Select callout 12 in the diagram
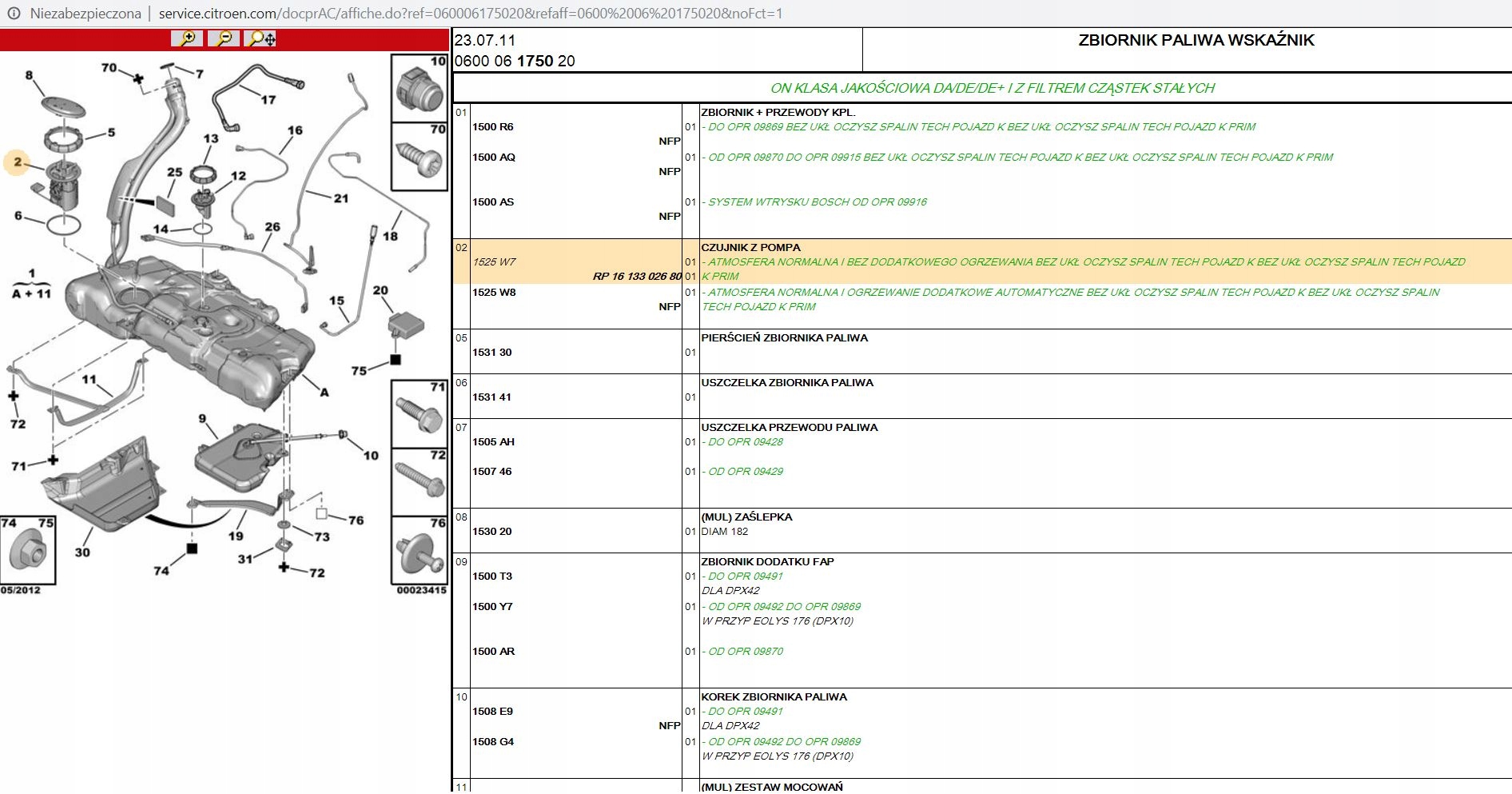Image resolution: width=1512 pixels, height=794 pixels. click(238, 176)
